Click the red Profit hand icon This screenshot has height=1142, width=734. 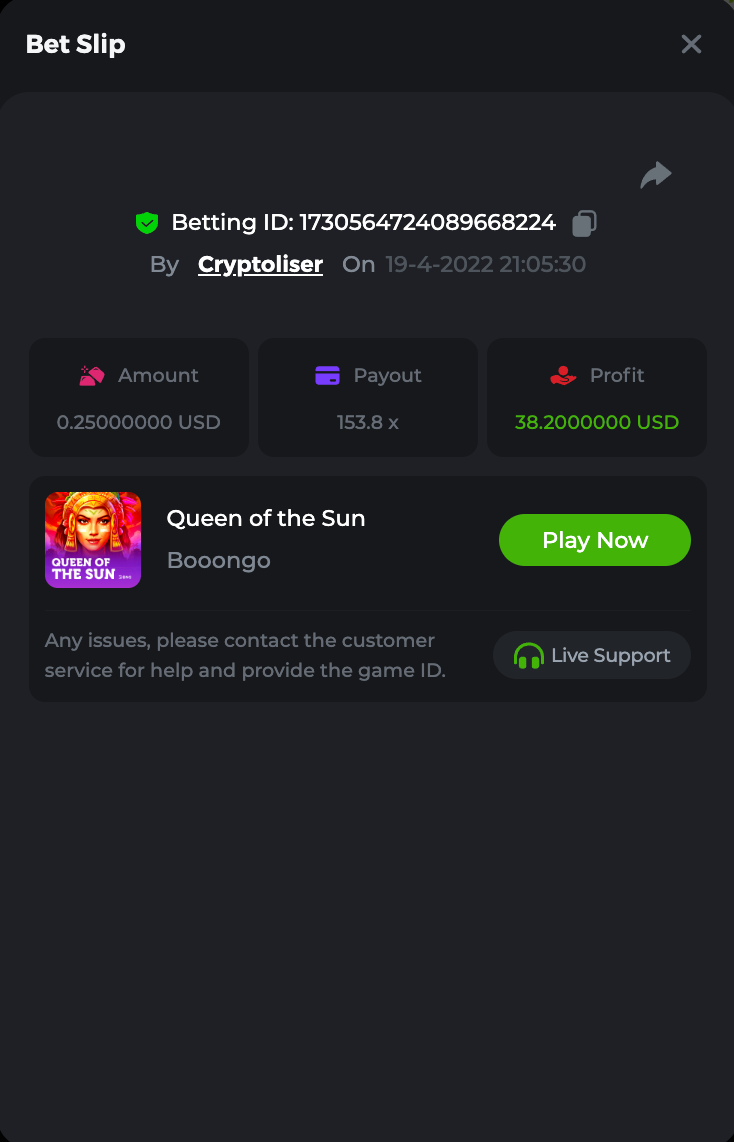[564, 376]
